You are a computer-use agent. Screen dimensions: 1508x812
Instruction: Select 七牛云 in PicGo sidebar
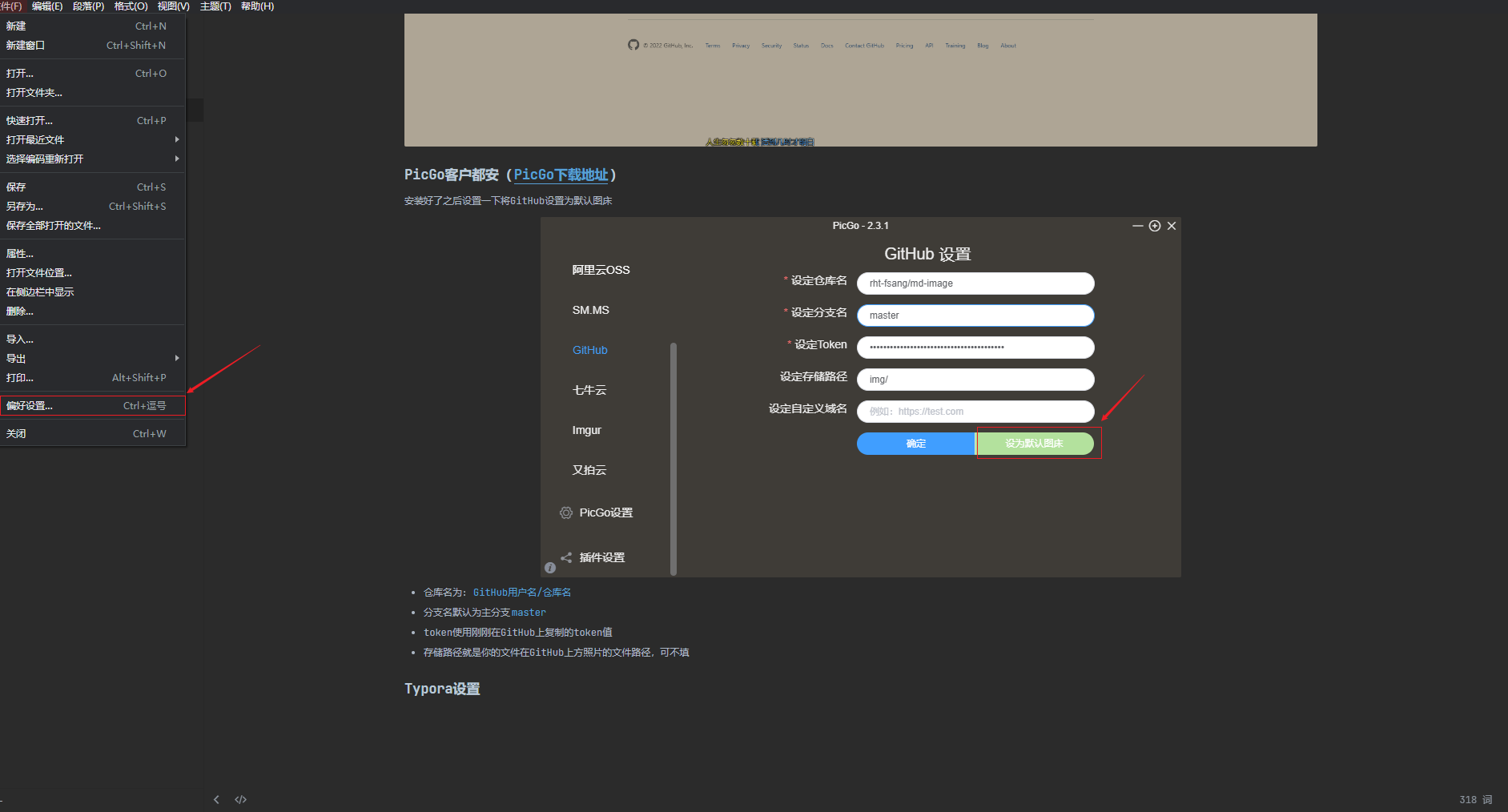(589, 390)
